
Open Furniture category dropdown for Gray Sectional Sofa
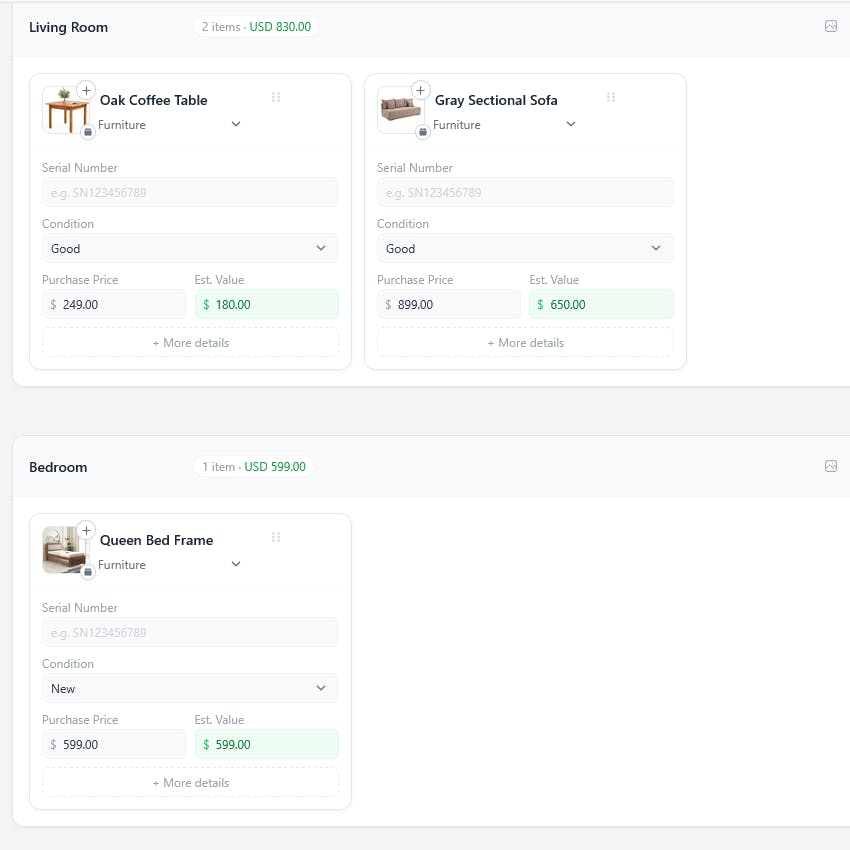click(x=504, y=125)
